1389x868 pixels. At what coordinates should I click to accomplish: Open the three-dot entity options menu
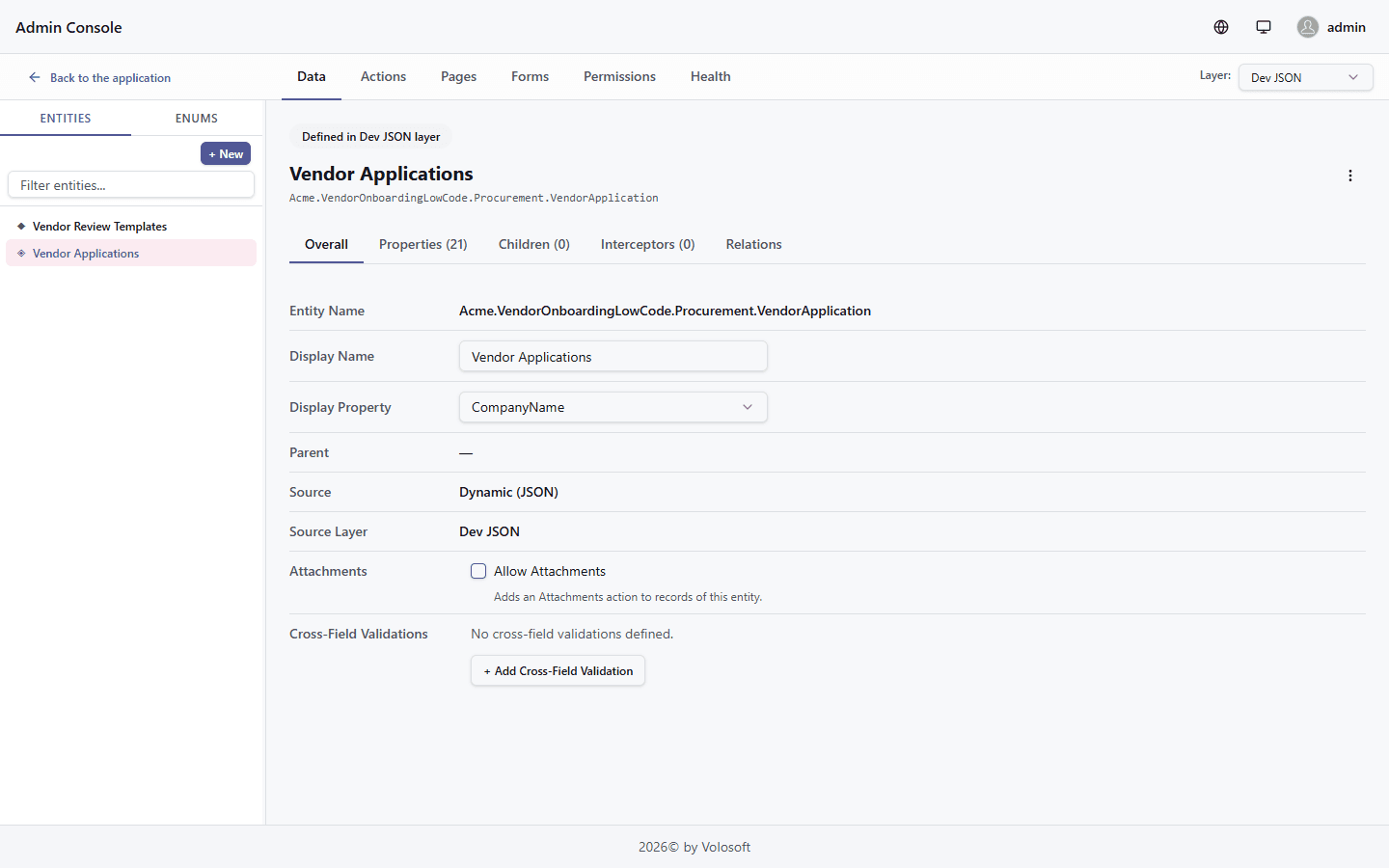click(1350, 176)
